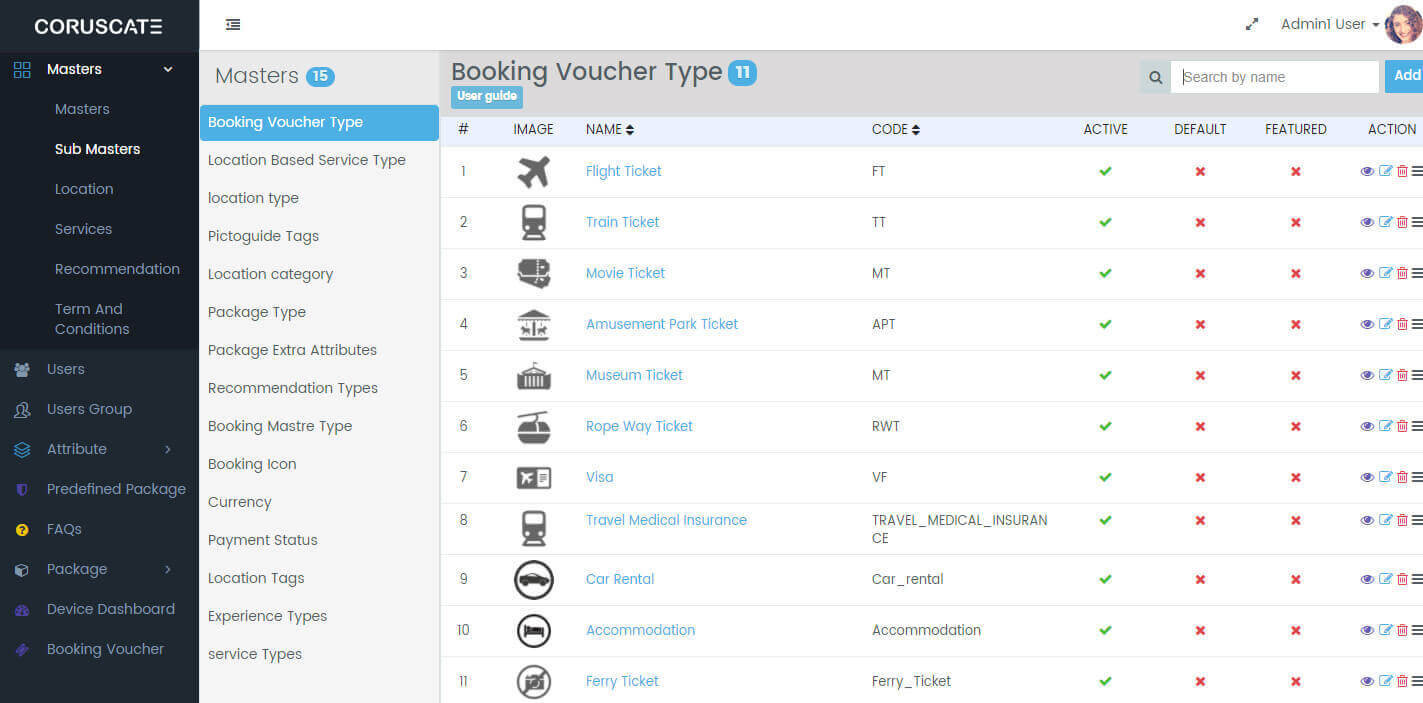1423x703 pixels.
Task: Toggle Default status for Visa row
Action: click(1200, 477)
